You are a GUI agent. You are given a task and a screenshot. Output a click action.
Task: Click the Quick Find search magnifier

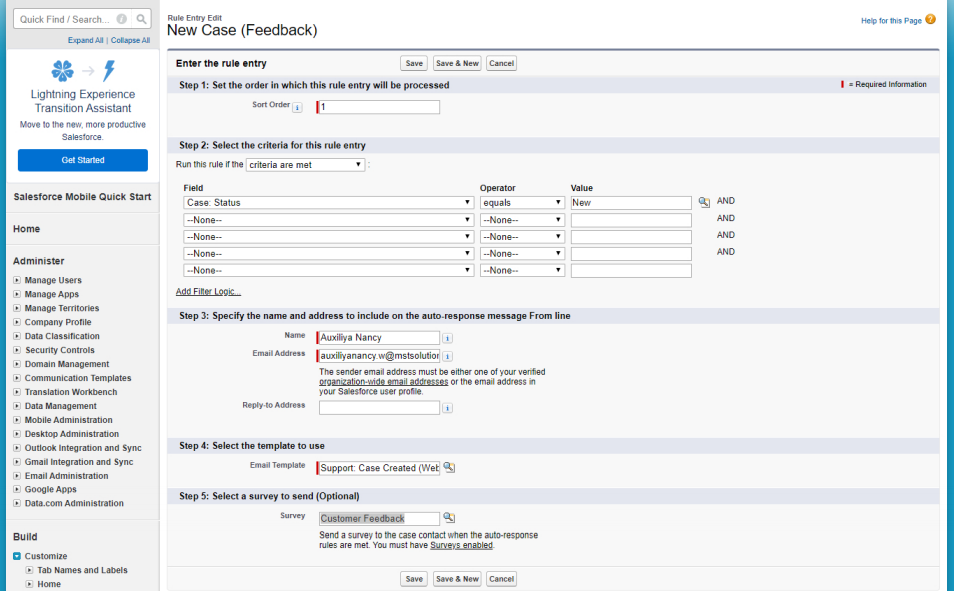142,18
